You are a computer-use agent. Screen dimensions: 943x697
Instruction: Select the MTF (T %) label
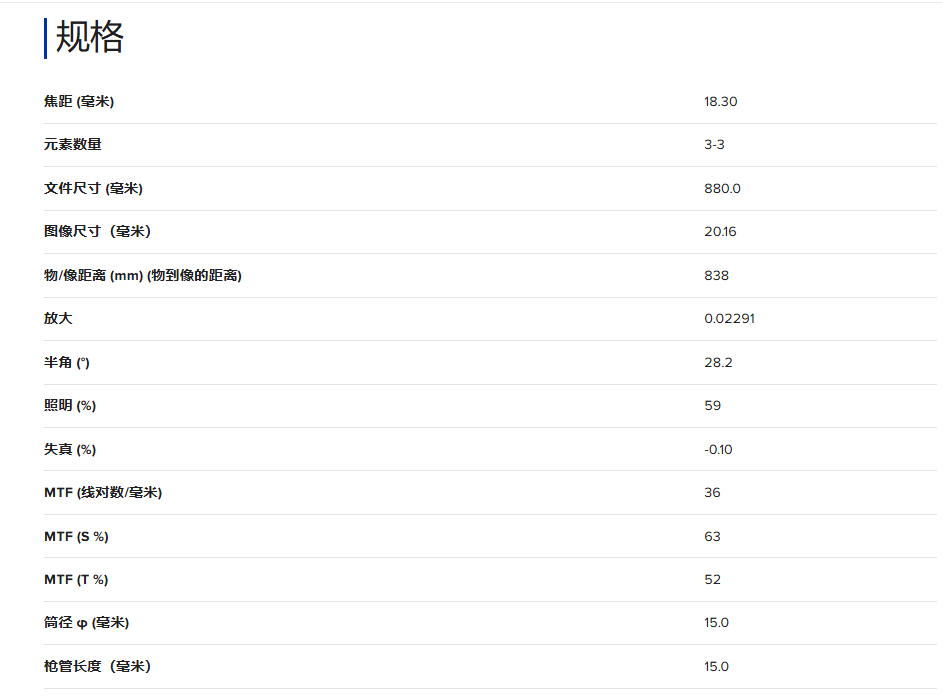(76, 580)
